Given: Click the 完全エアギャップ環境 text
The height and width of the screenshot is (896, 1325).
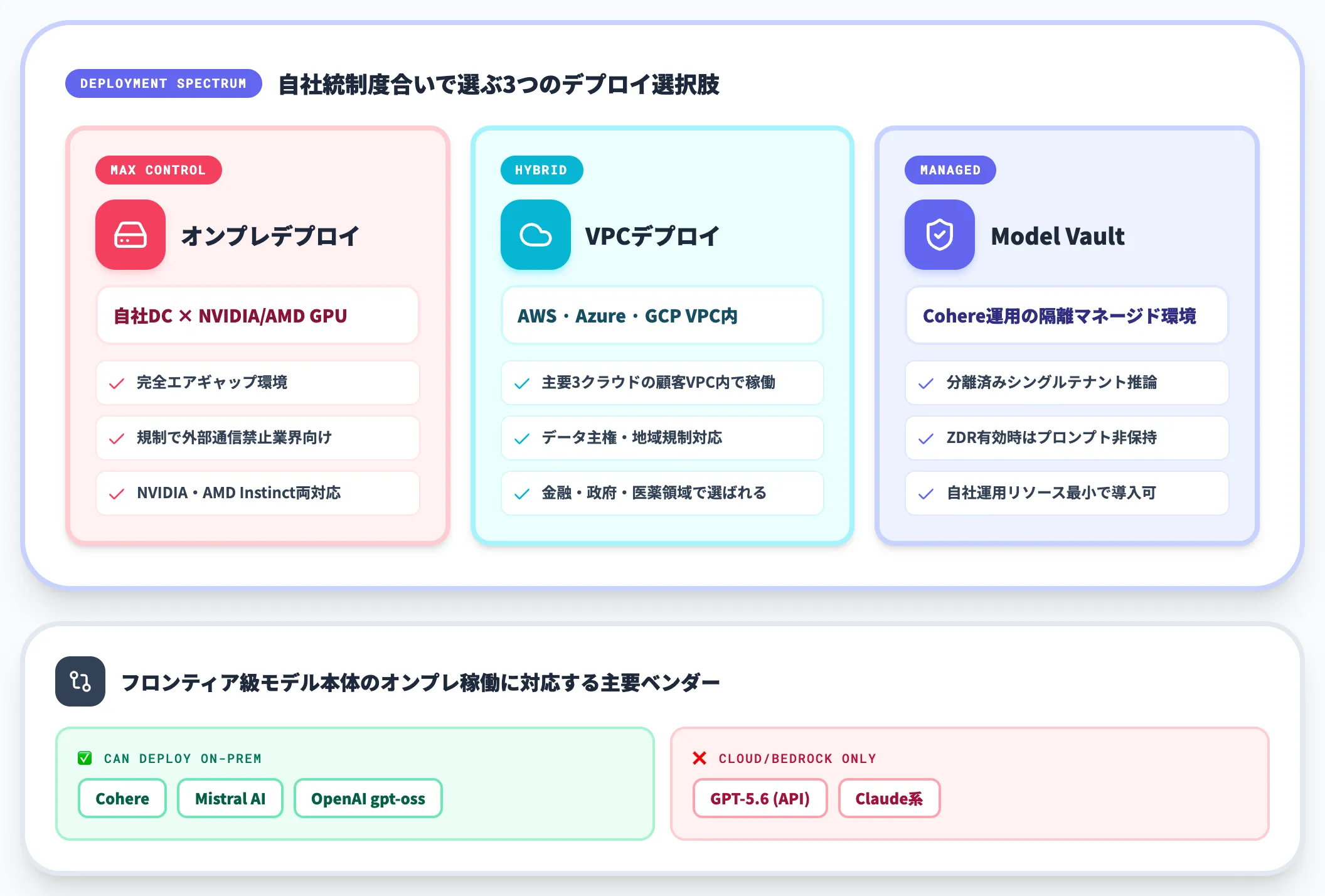Looking at the screenshot, I should (x=212, y=382).
